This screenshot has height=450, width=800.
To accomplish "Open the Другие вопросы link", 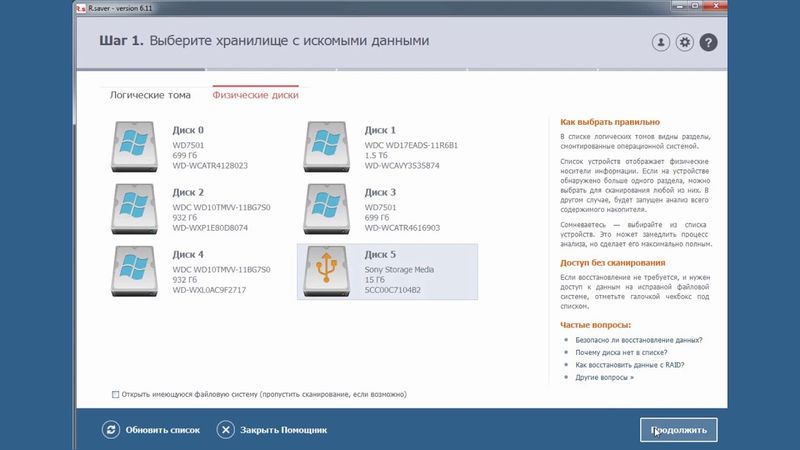I will [605, 378].
